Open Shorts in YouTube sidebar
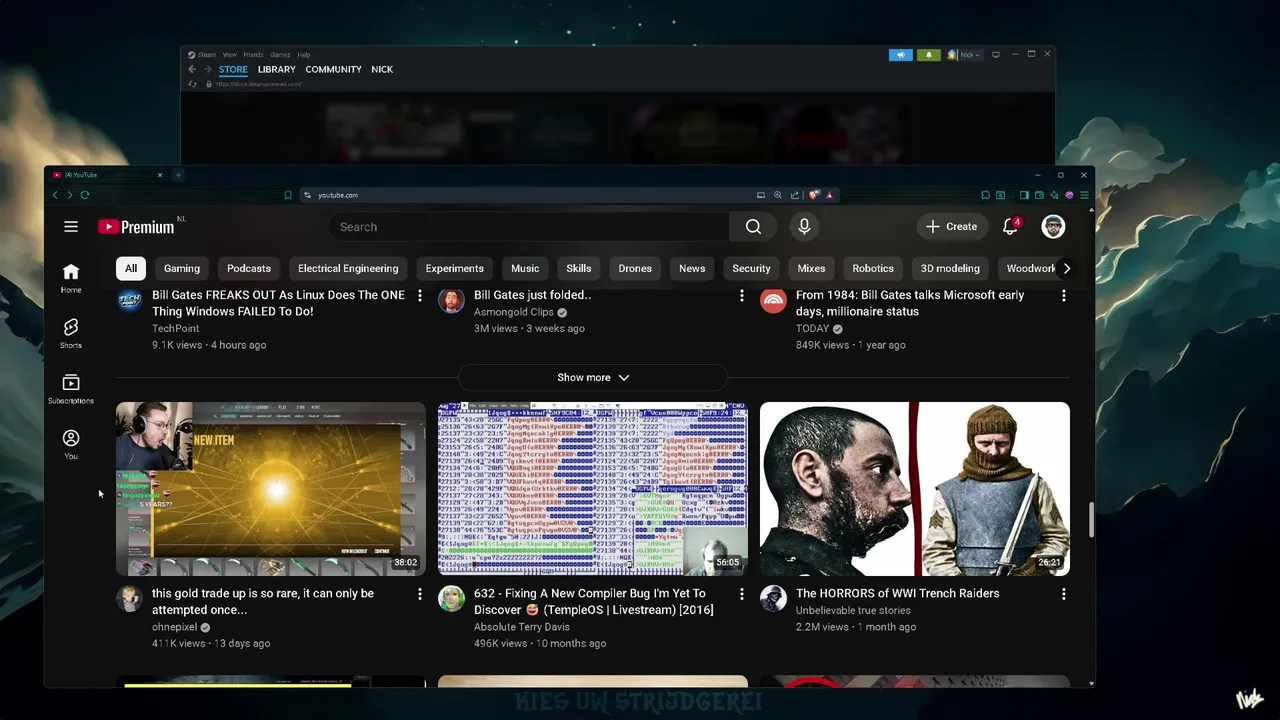Image resolution: width=1280 pixels, height=720 pixels. (71, 333)
